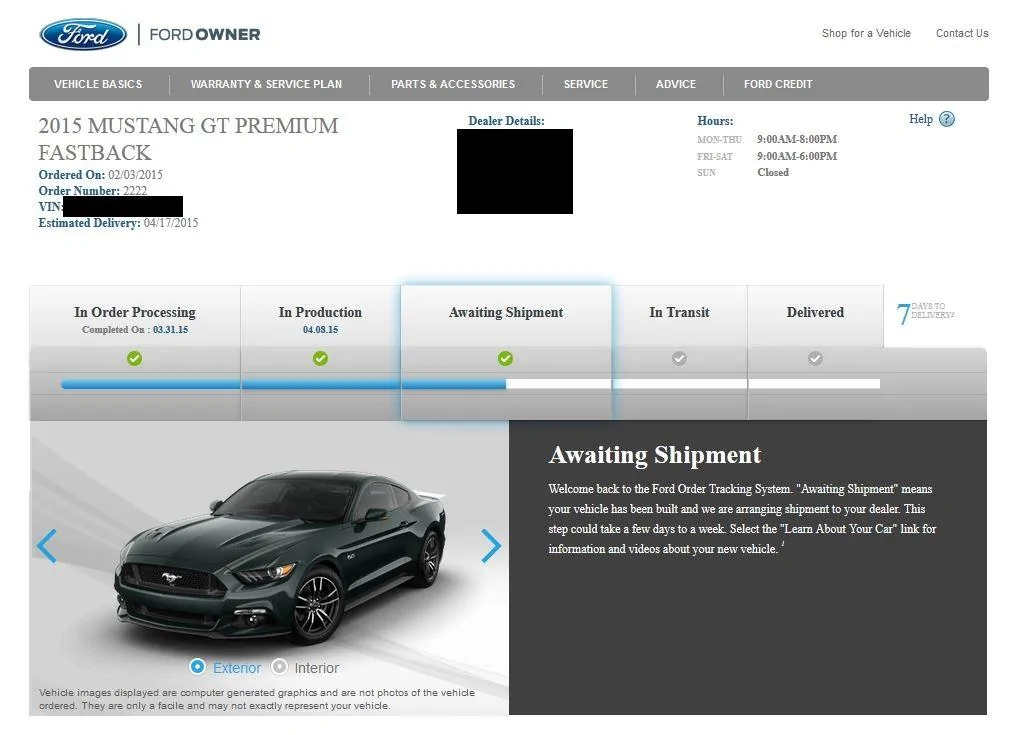Click the Order Number 2222 text

(x=93, y=191)
